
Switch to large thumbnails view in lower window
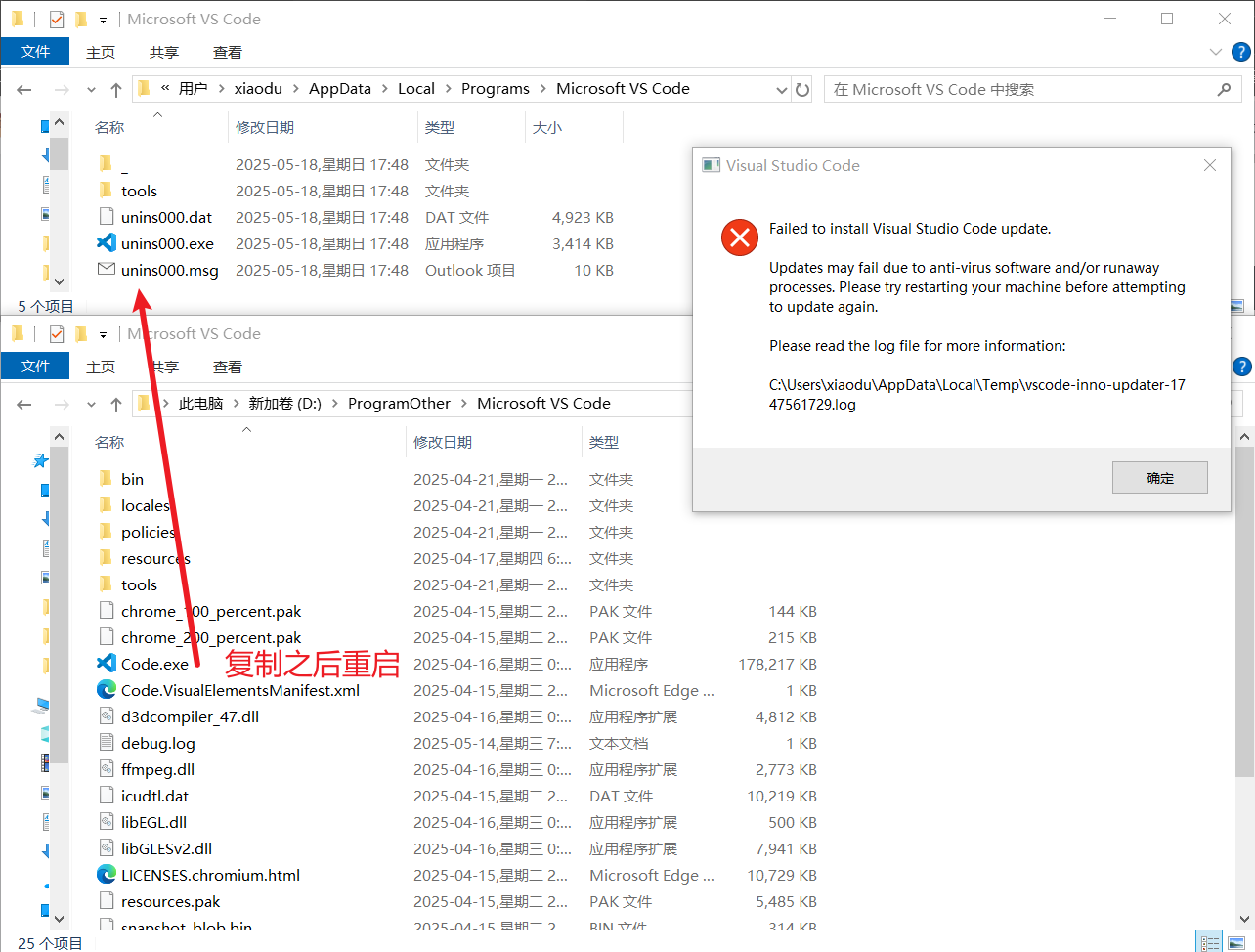1236,941
